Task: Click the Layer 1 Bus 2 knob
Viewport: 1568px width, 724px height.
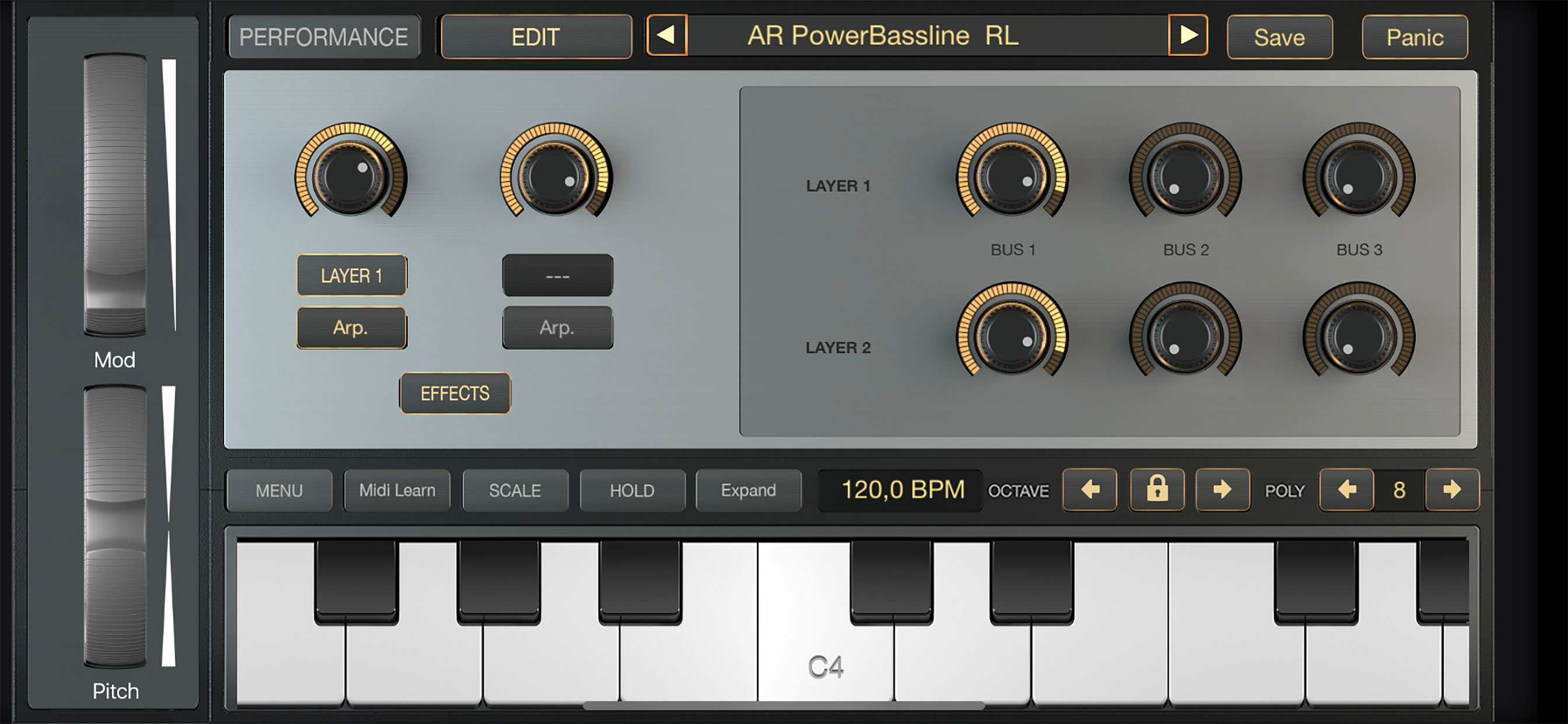Action: [x=1185, y=176]
